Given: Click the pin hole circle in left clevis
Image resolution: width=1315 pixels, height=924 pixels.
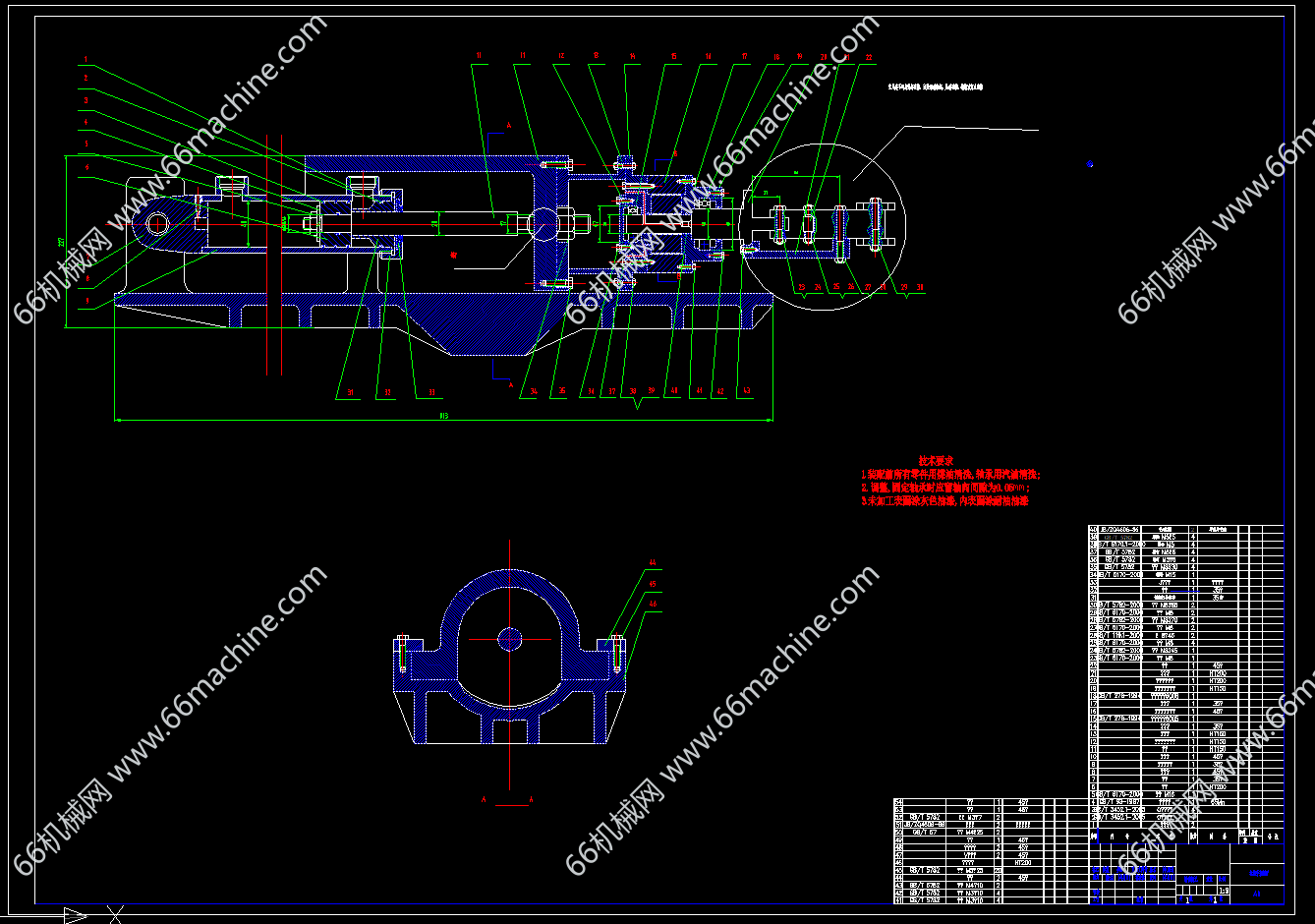Looking at the screenshot, I should pyautogui.click(x=157, y=223).
